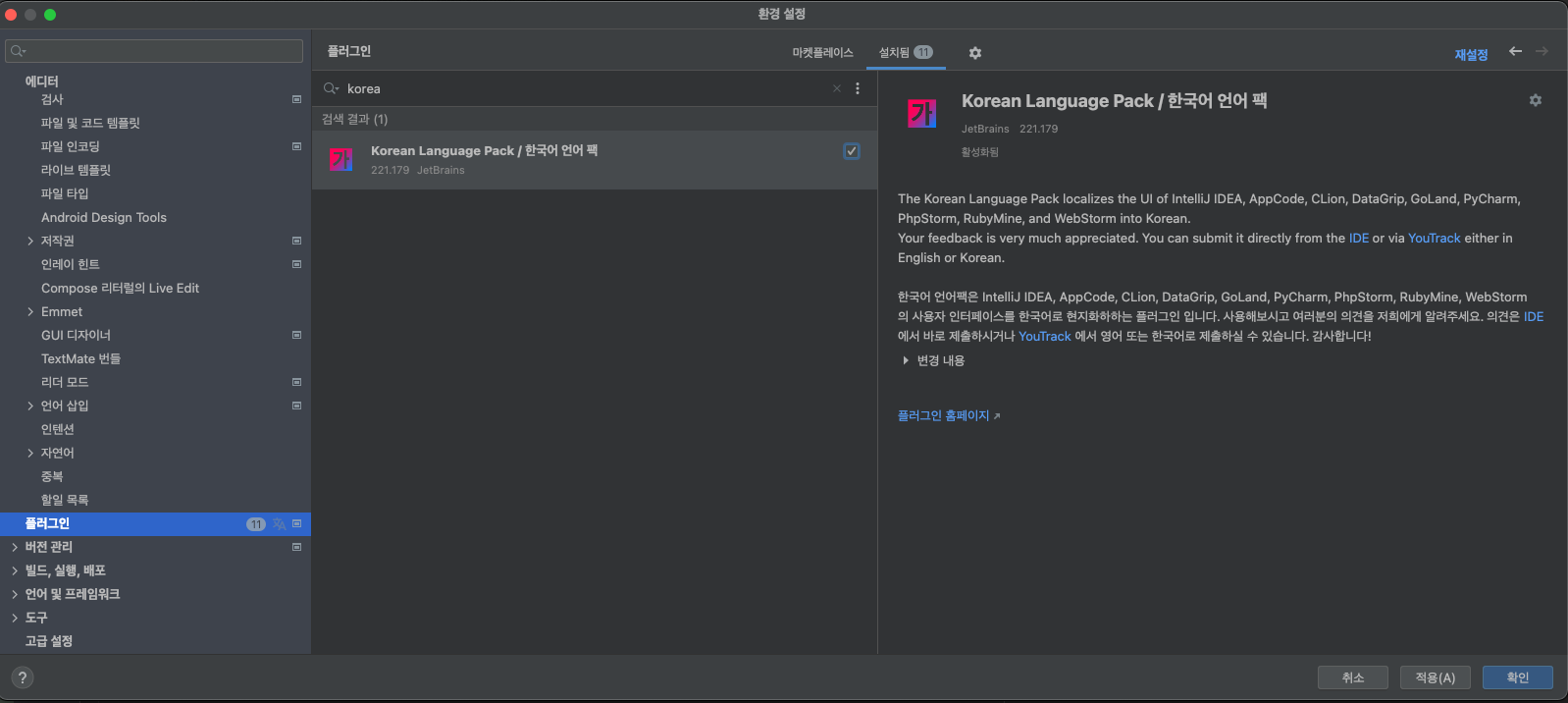This screenshot has width=1568, height=703.
Task: Click the help question mark button
Action: tap(23, 677)
